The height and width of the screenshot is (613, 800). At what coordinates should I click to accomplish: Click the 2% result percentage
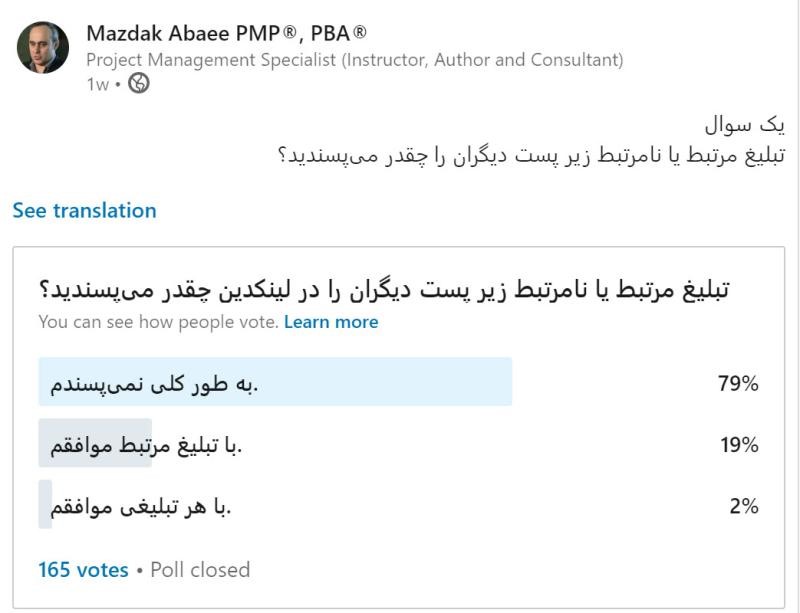[743, 507]
